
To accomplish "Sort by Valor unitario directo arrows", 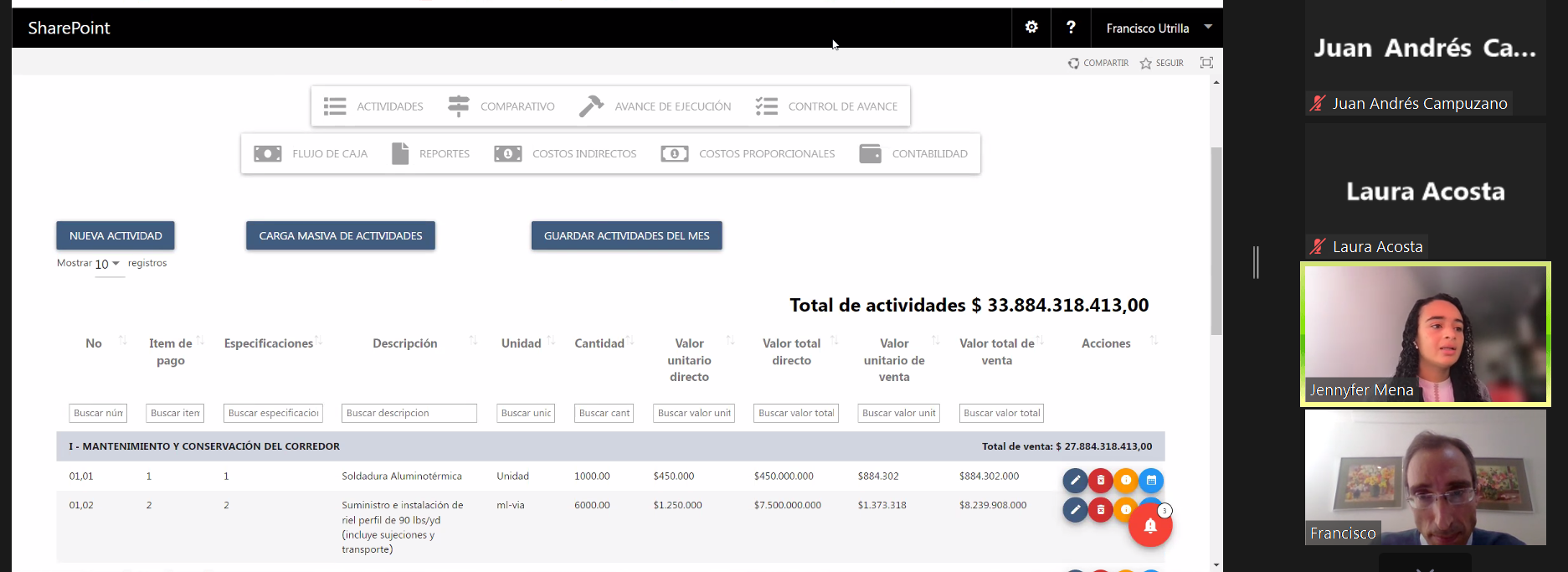I will click(x=730, y=340).
